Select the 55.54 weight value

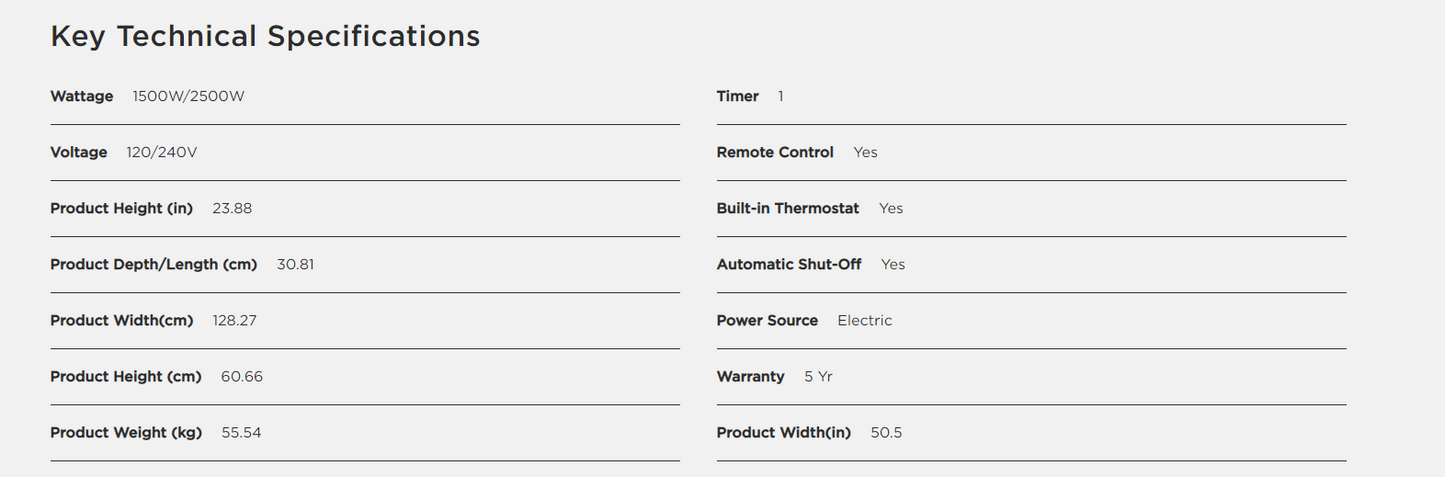tap(241, 433)
